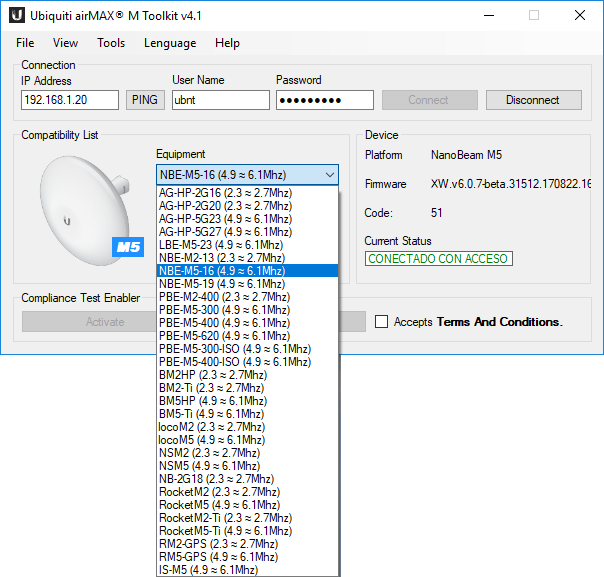This screenshot has height=577, width=604.
Task: Click CONECTADO CON ACCESO status box
Action: [438, 258]
